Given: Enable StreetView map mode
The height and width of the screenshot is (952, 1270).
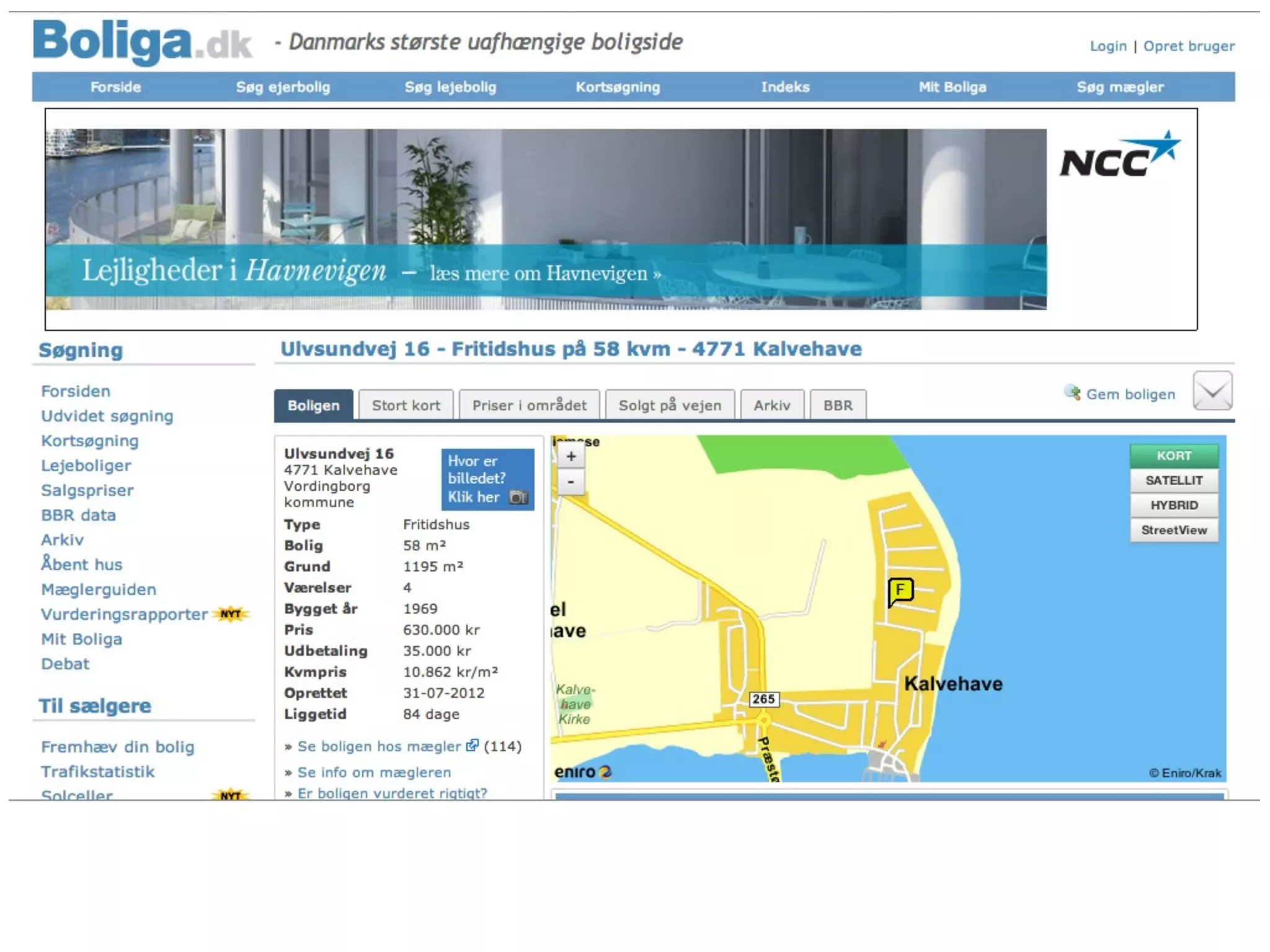Looking at the screenshot, I should coord(1173,530).
